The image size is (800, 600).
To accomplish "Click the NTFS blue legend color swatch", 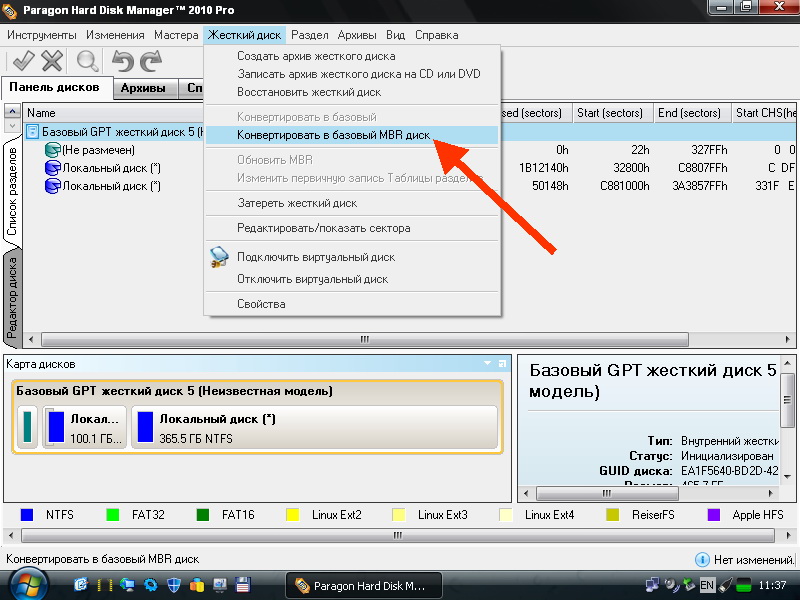I will coord(27,515).
